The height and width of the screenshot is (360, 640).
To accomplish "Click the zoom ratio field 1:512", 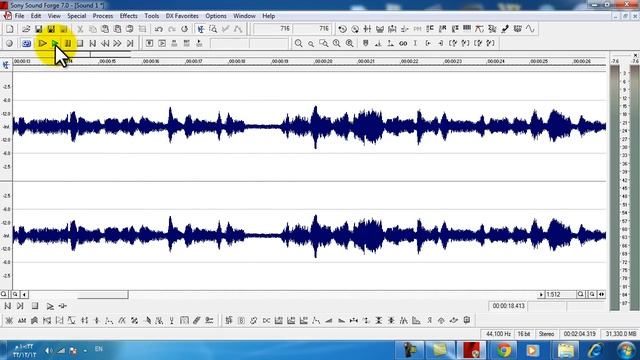I will pos(560,294).
